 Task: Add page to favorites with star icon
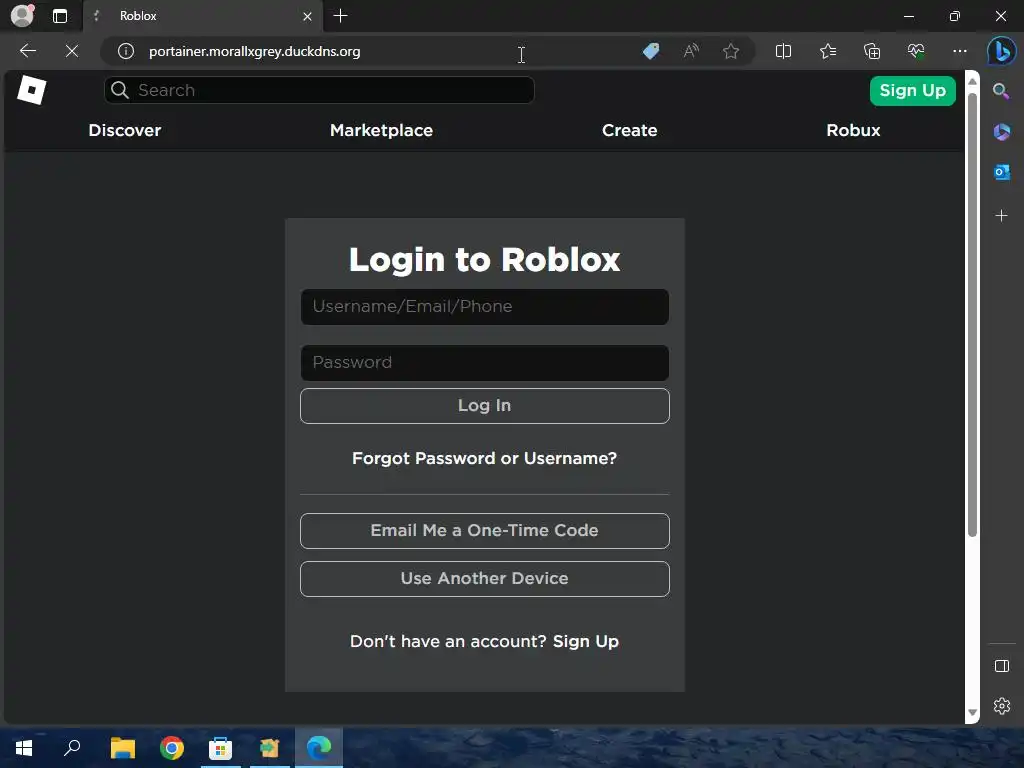(x=731, y=51)
